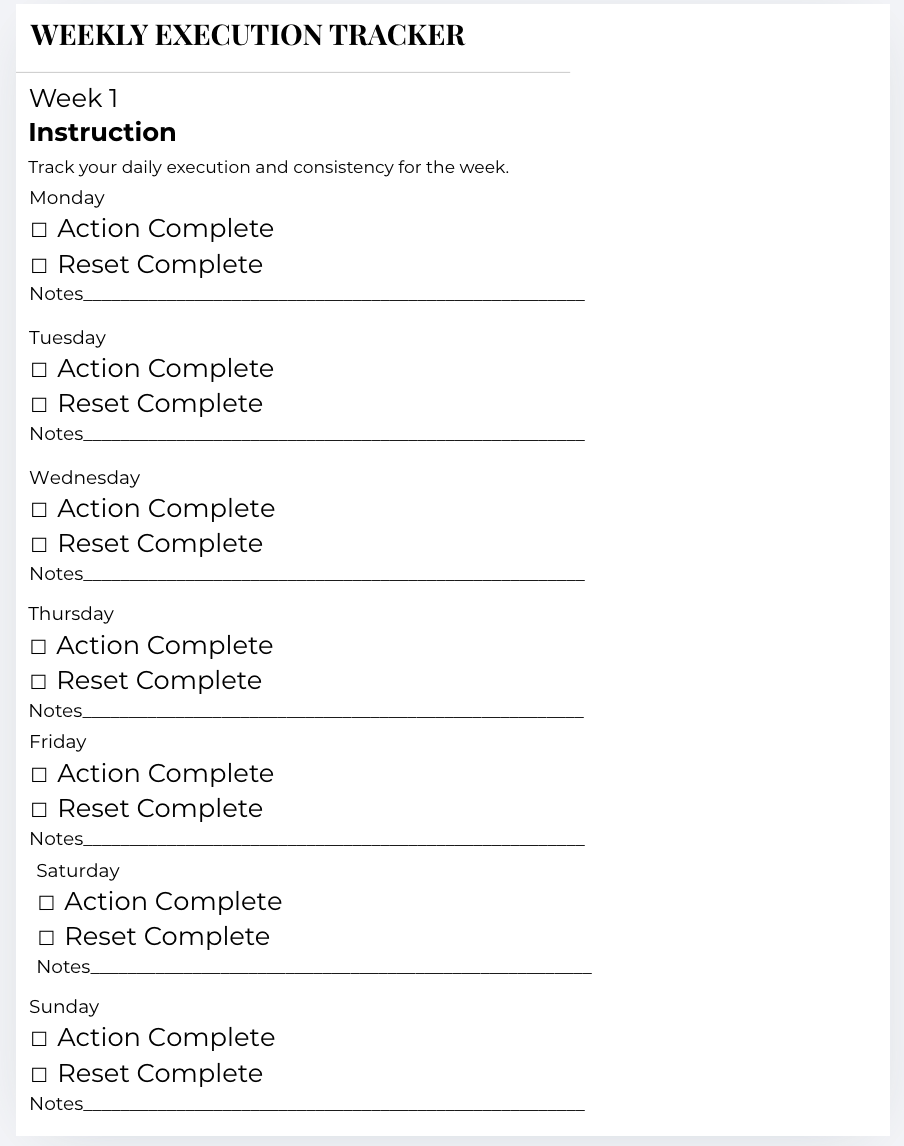Click Wednesday's Notes writing line

click(x=333, y=574)
